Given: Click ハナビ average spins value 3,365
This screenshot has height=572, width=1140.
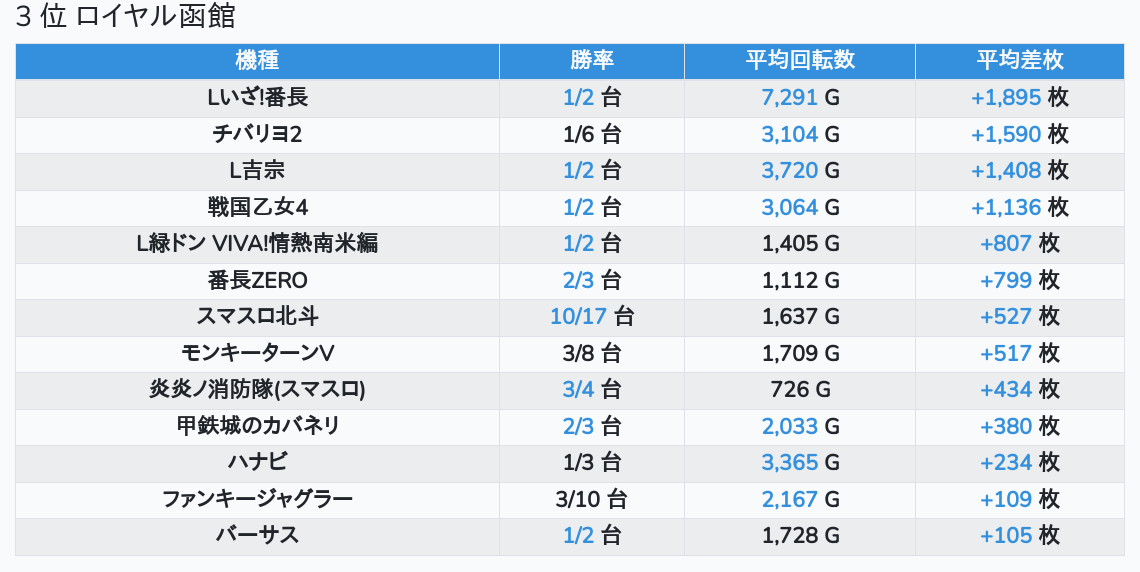Looking at the screenshot, I should pos(790,463).
